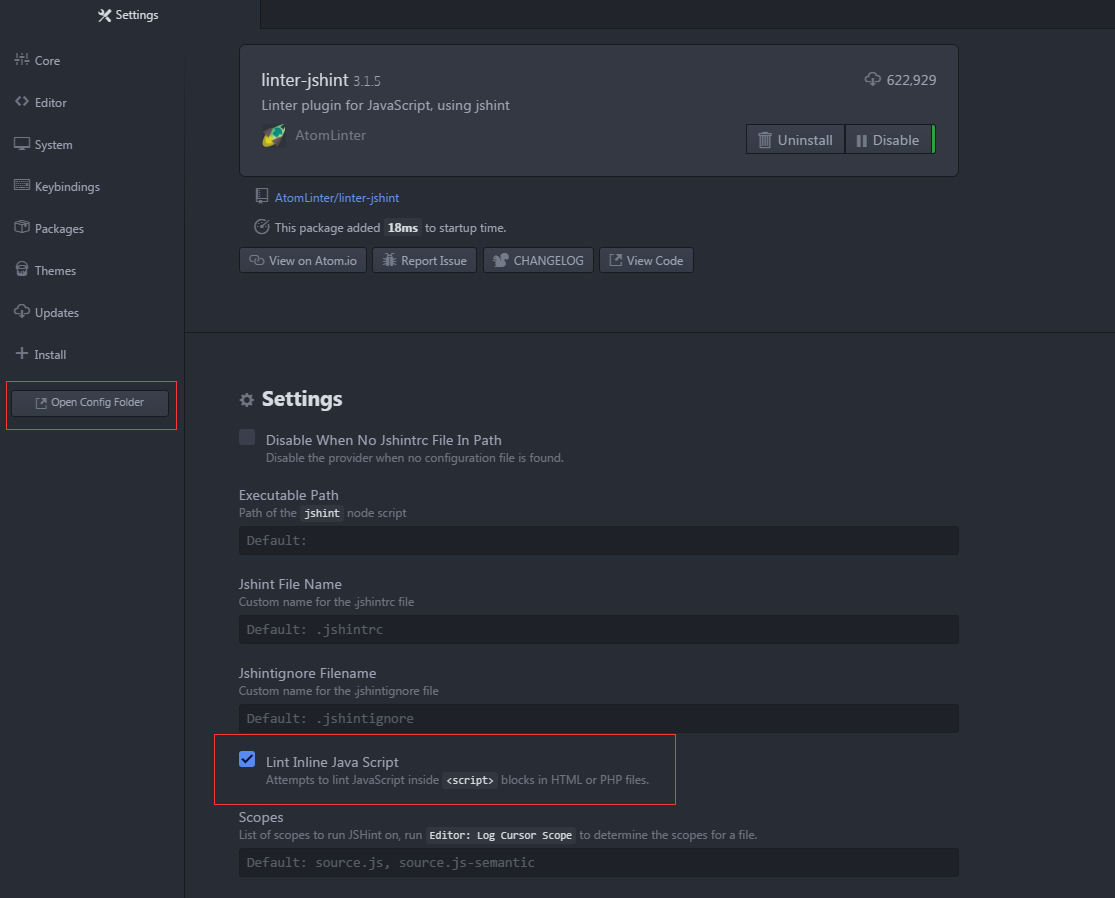Click the 622,929 download count
This screenshot has width=1115, height=898.
[x=911, y=80]
